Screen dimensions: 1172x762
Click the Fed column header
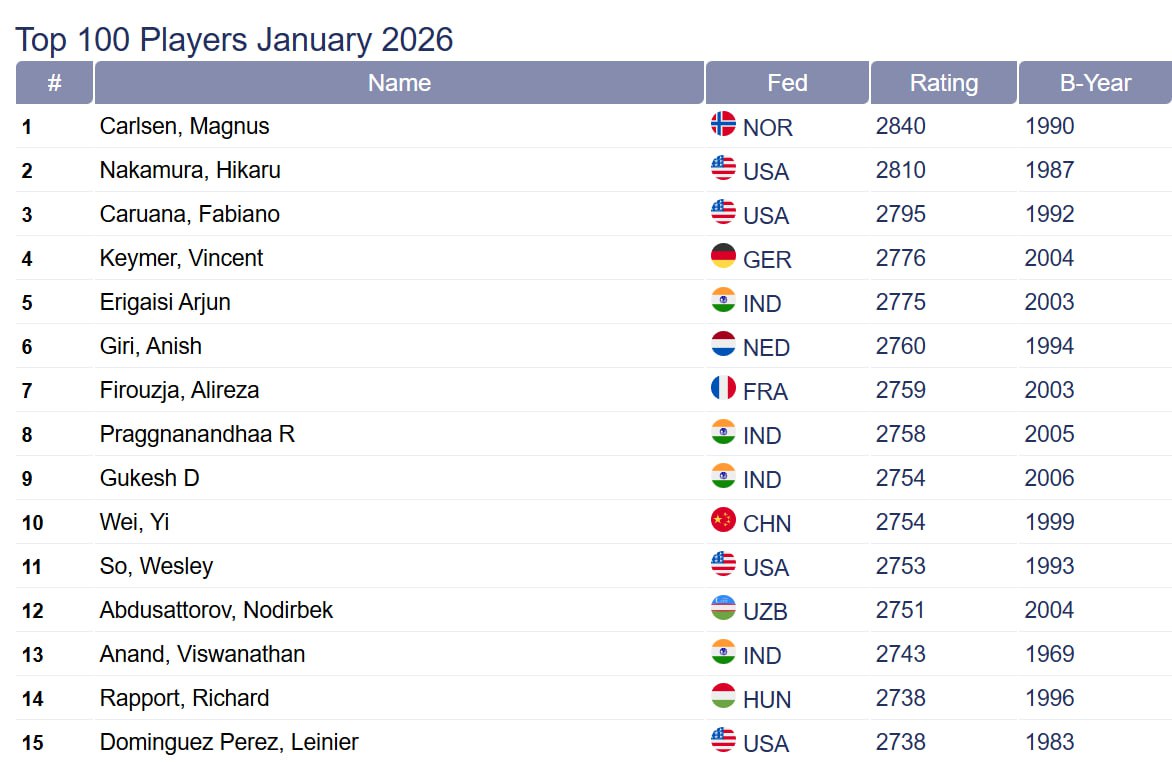(x=787, y=83)
